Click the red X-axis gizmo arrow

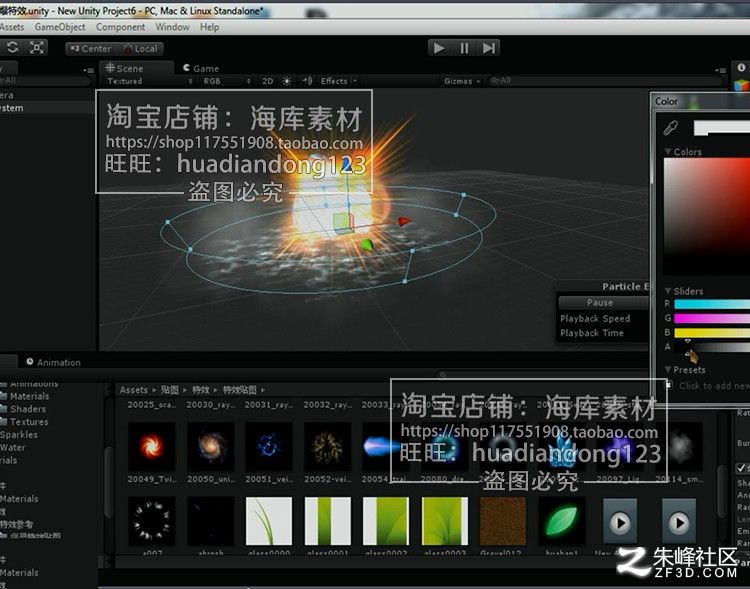point(404,221)
